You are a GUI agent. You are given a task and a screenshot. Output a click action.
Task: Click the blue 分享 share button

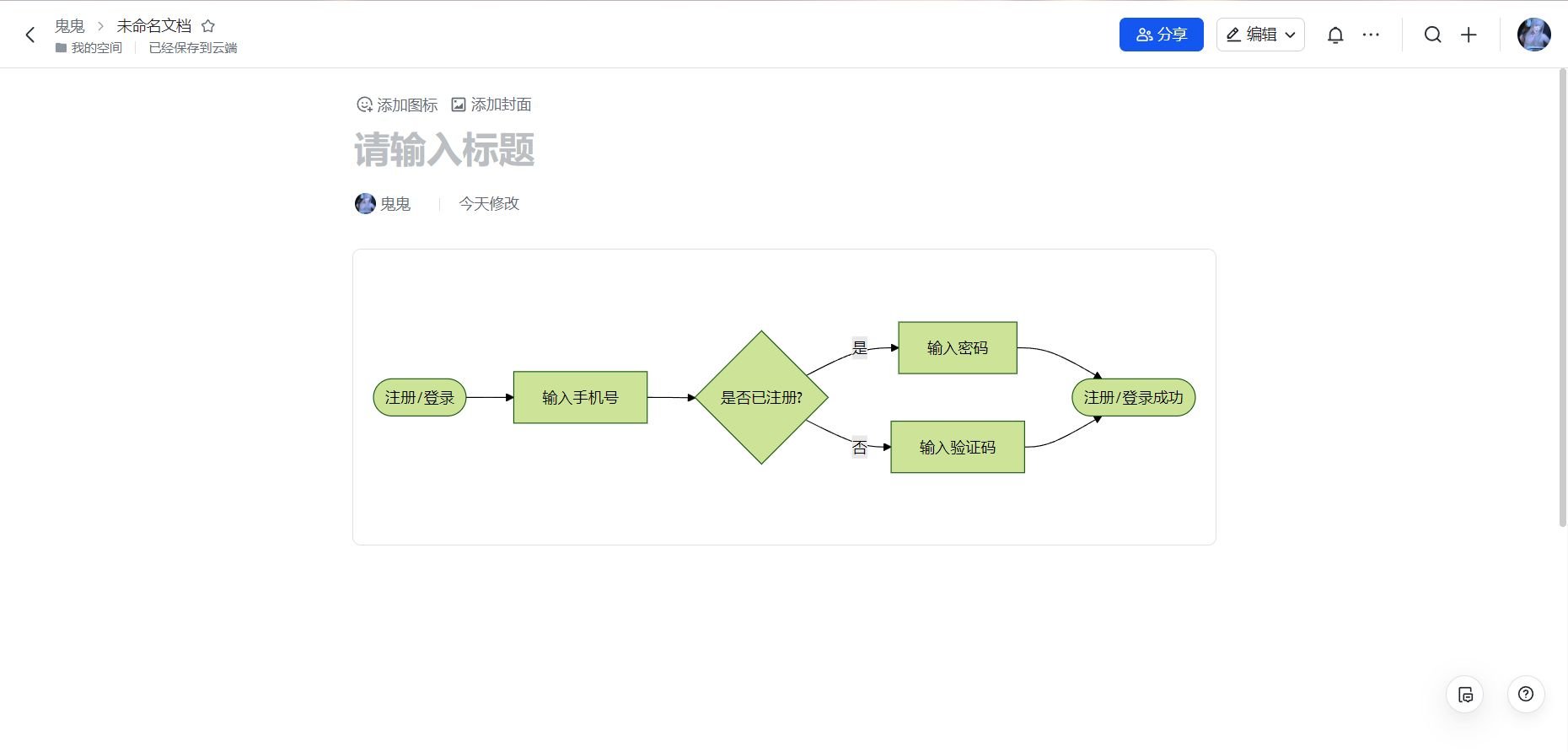pyautogui.click(x=1161, y=35)
